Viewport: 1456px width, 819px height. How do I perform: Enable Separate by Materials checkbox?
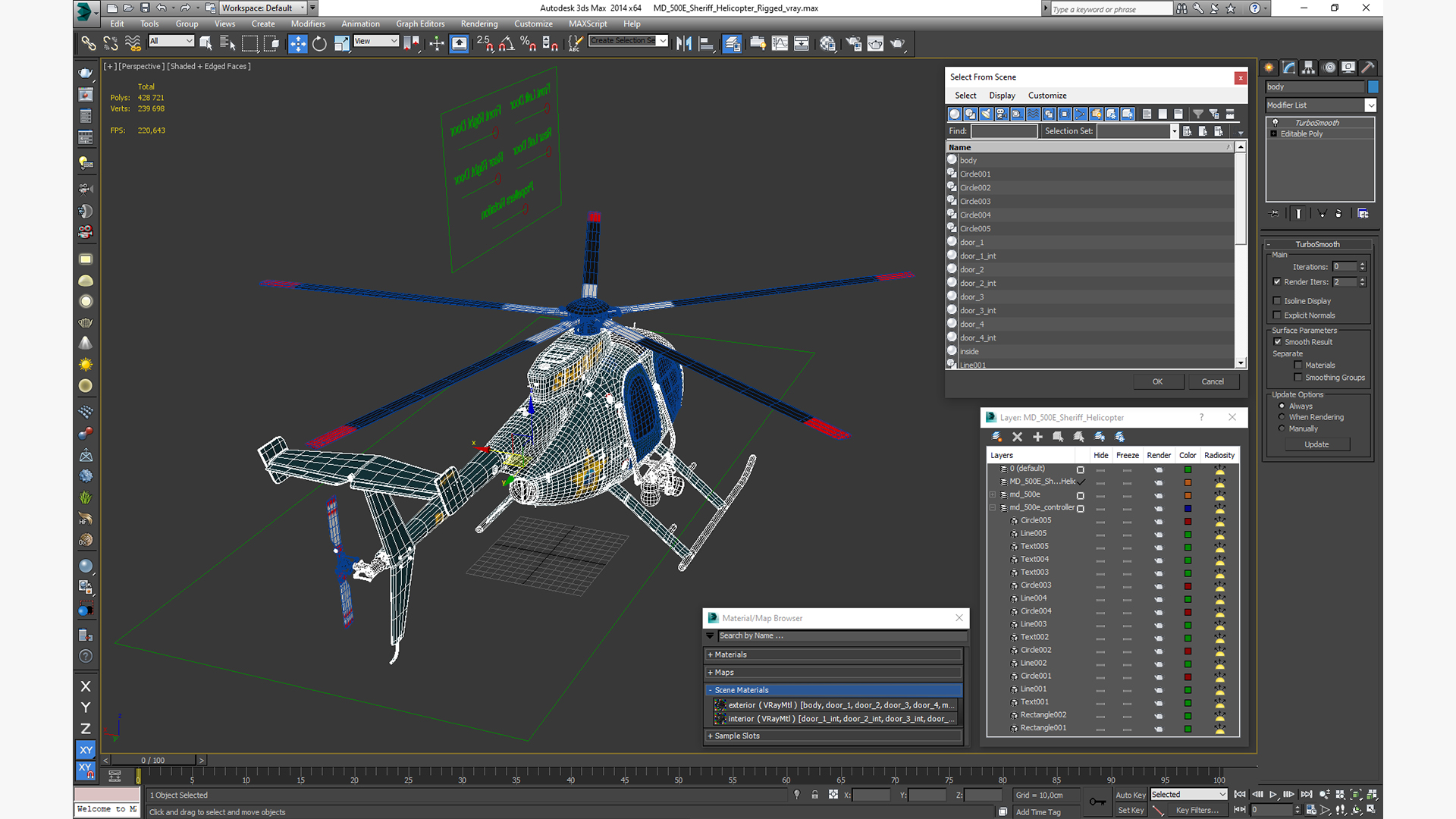[1298, 366]
